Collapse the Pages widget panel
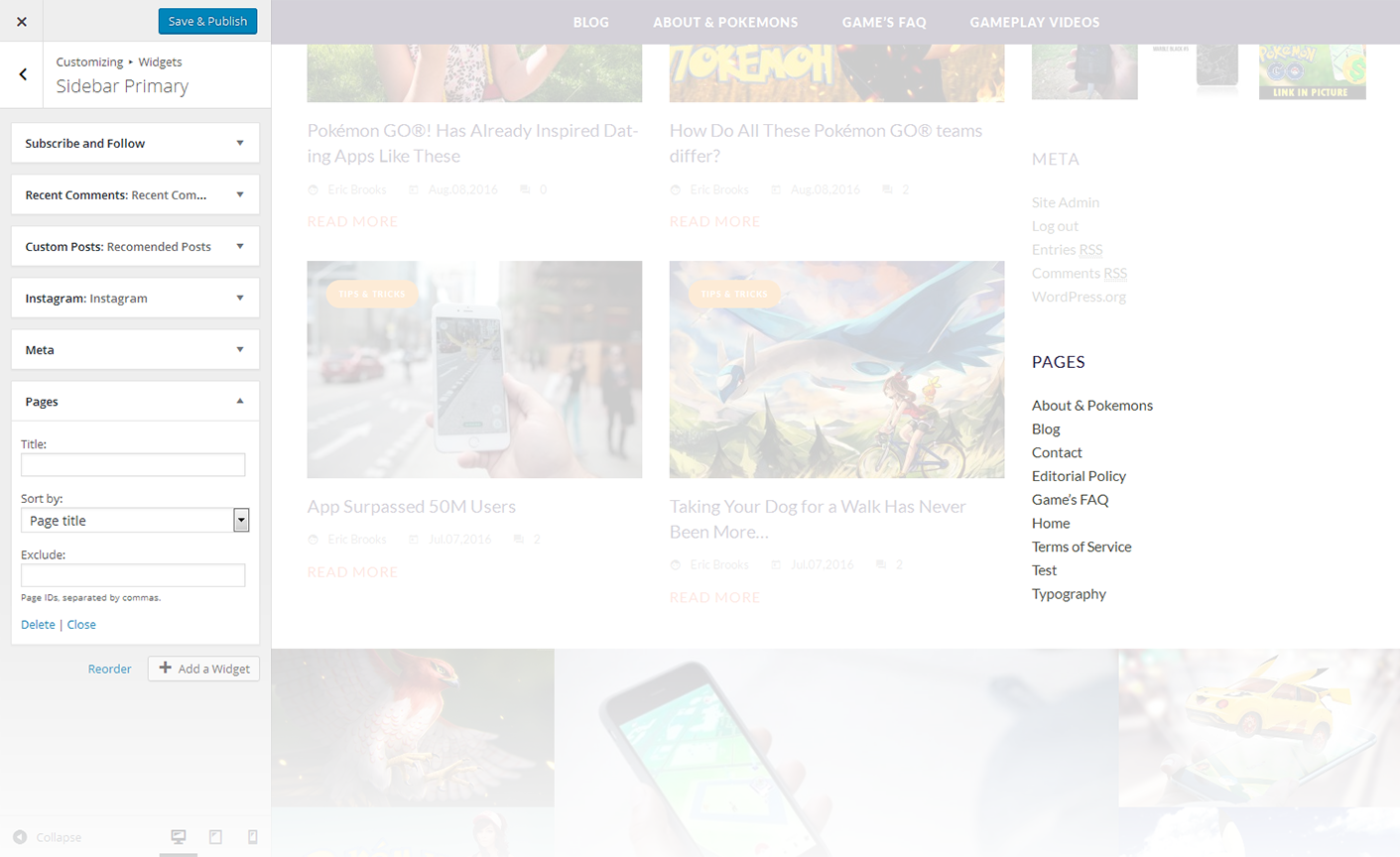Image resolution: width=1400 pixels, height=857 pixels. [239, 401]
